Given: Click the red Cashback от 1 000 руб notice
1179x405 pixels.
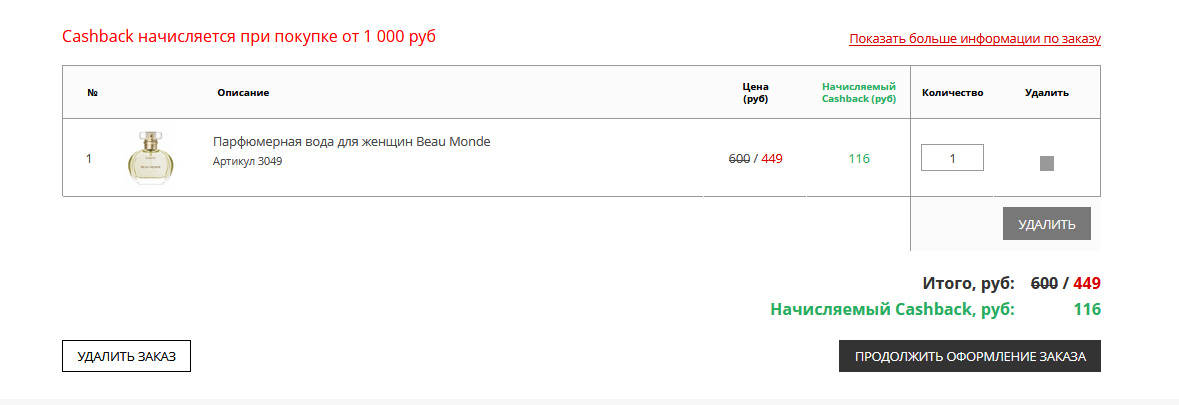Looking at the screenshot, I should tap(249, 36).
